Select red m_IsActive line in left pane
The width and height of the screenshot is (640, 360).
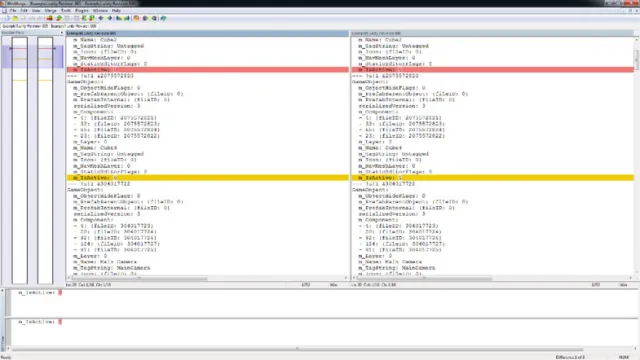click(x=207, y=70)
